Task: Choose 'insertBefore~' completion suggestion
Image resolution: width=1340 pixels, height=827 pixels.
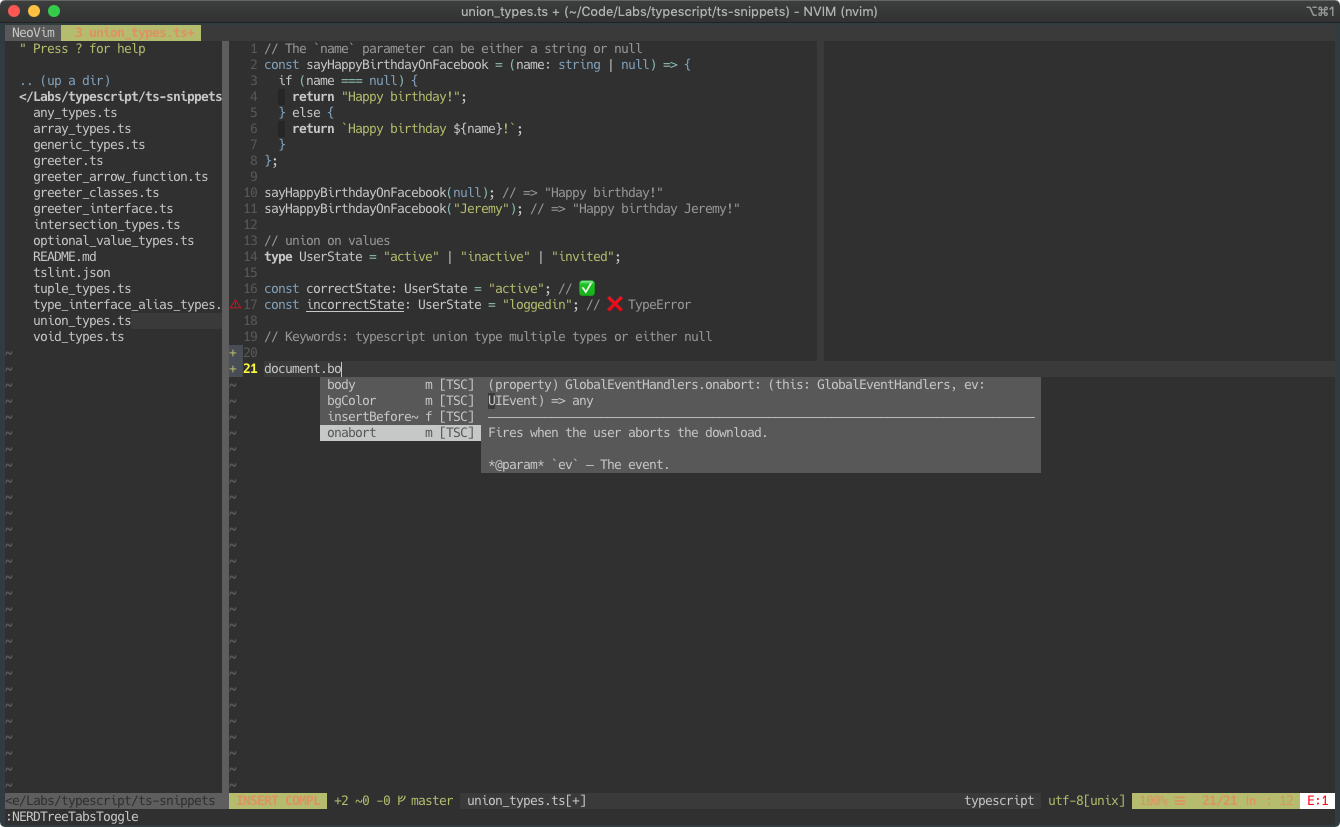Action: coord(400,417)
